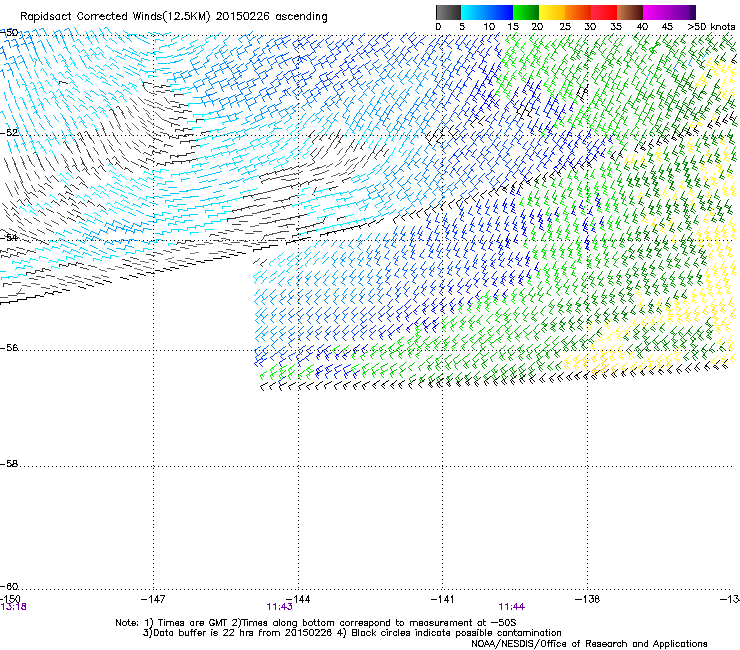Click the red 30-35 knots legend segment
The image size is (740, 650).
coord(604,12)
